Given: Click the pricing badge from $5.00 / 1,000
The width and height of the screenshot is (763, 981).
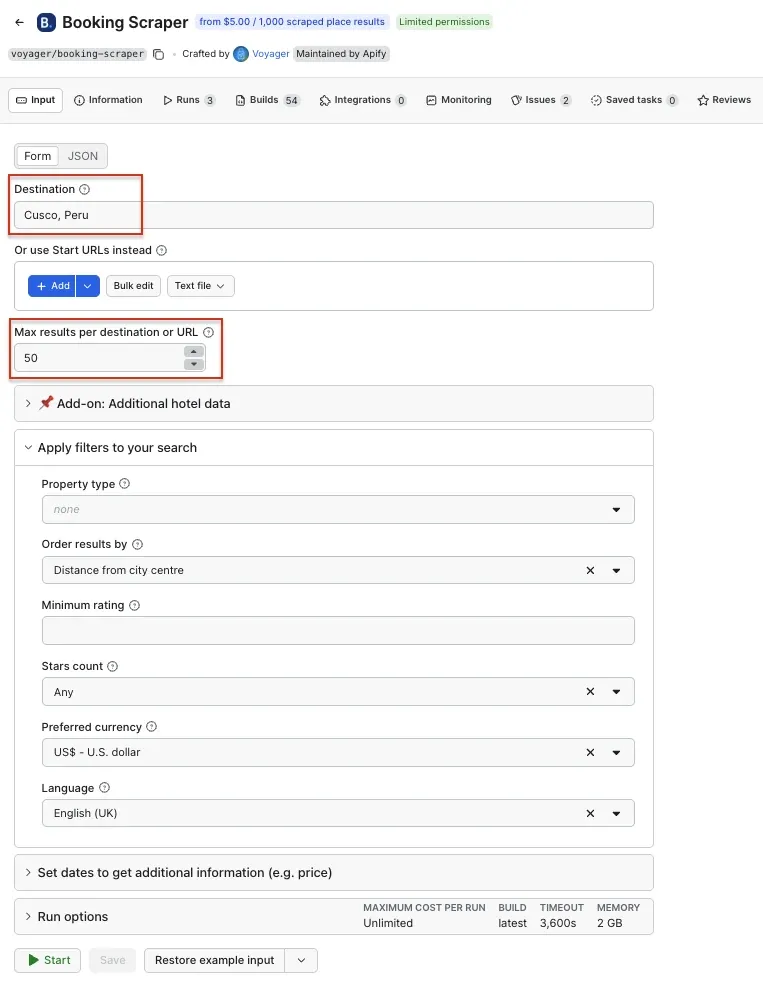Looking at the screenshot, I should tap(292, 22).
